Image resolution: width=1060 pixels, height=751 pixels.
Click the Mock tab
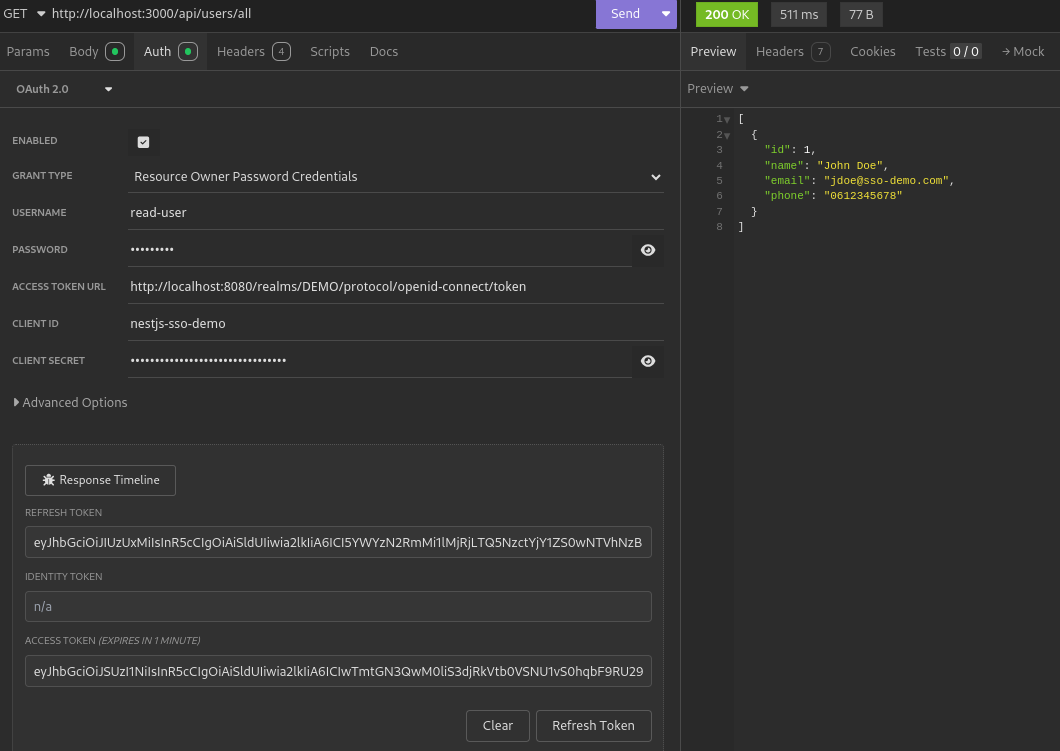(1023, 51)
